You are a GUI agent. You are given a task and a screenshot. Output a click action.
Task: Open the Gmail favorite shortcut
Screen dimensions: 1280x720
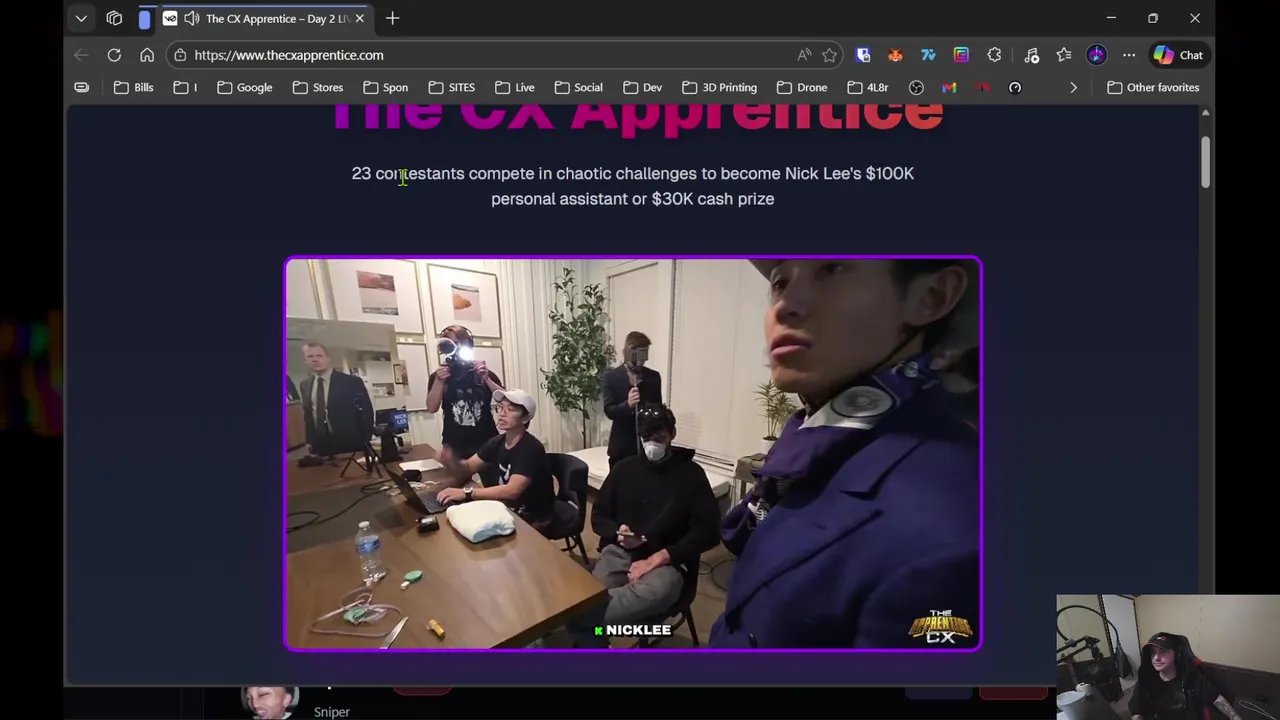coord(949,87)
